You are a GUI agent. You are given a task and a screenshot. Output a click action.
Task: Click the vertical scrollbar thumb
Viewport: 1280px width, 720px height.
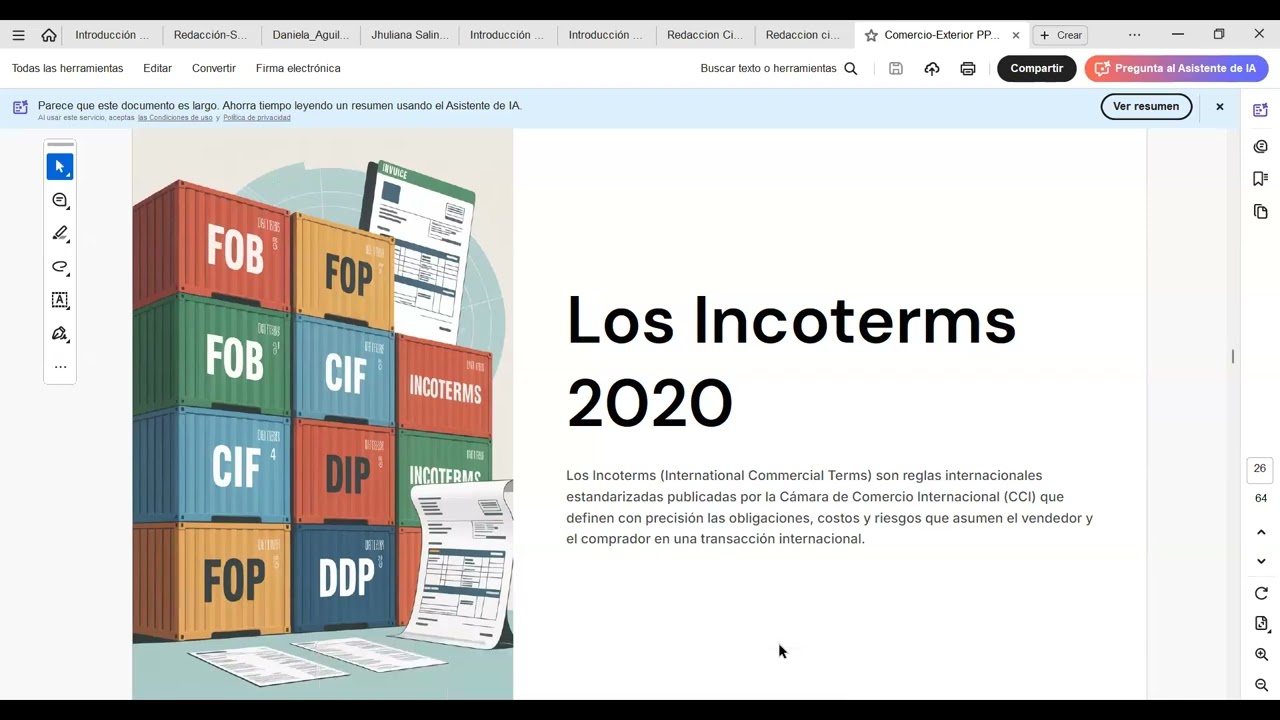click(x=1233, y=357)
